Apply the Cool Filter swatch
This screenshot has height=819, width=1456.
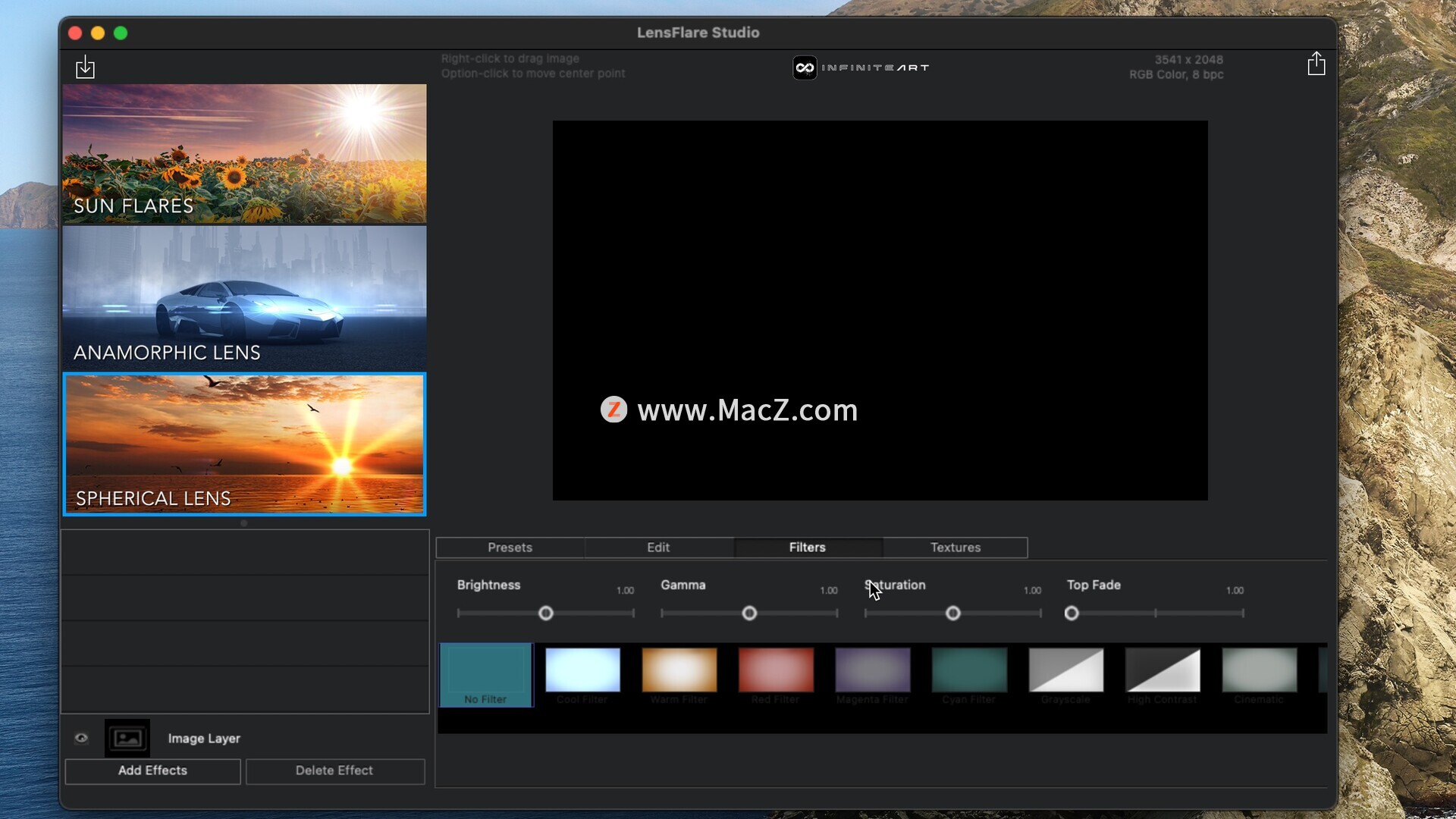tap(582, 670)
